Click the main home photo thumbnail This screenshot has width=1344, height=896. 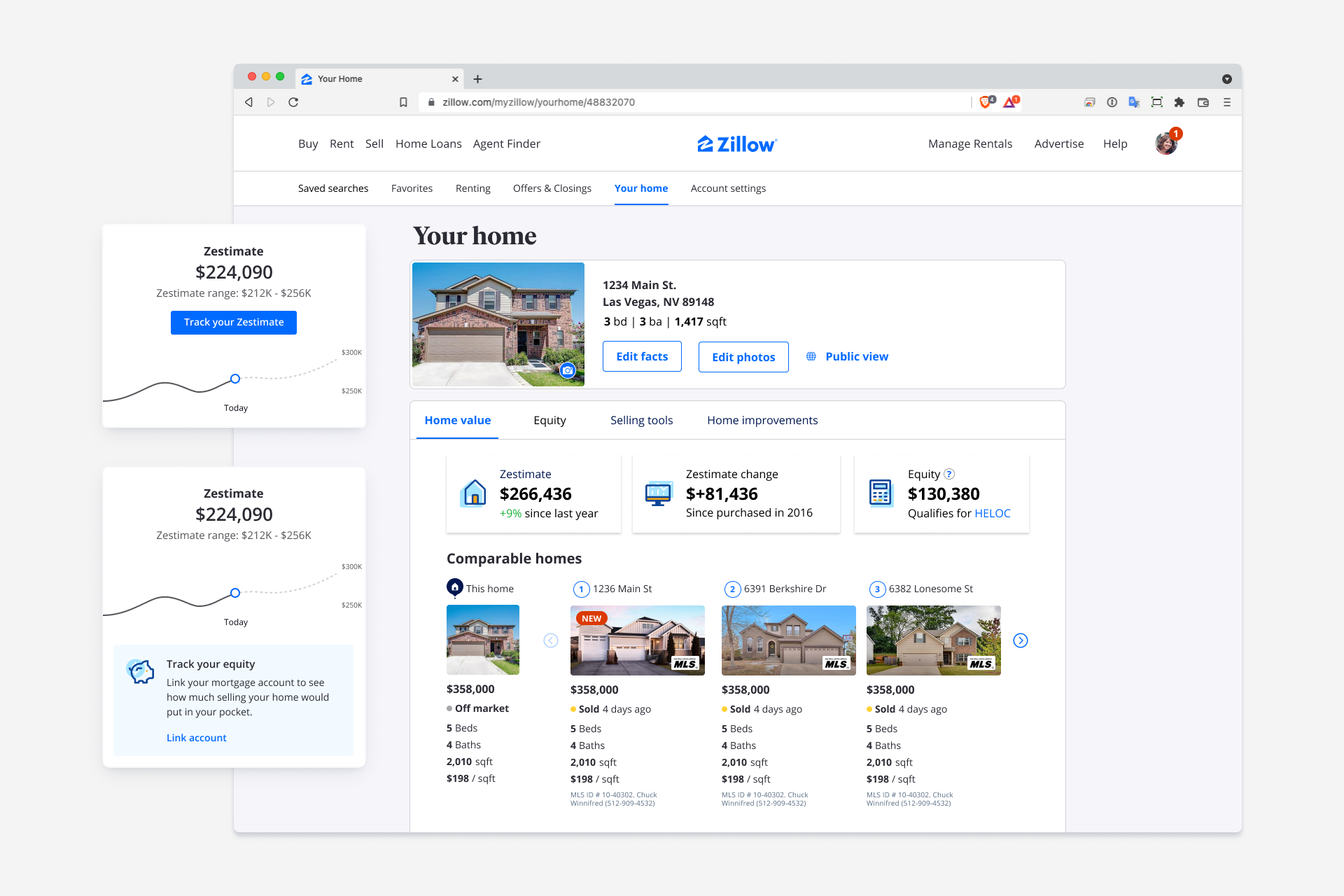click(x=498, y=324)
